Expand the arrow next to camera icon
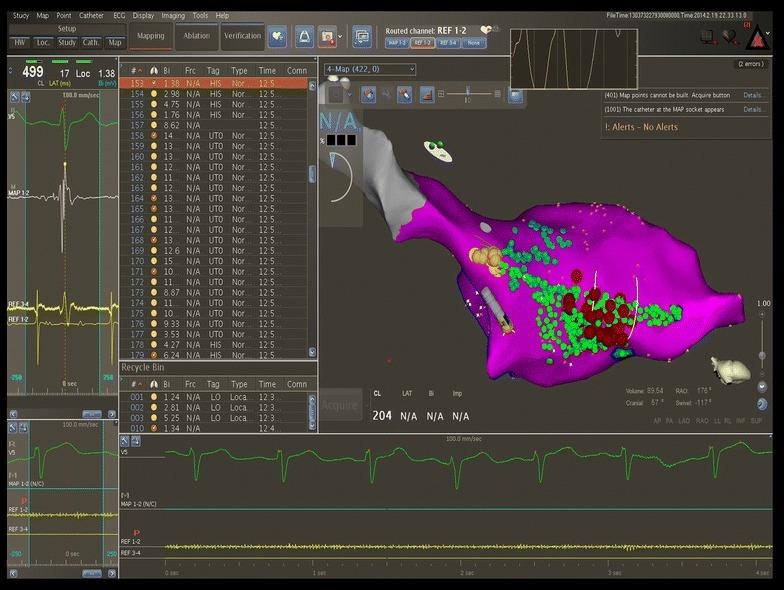 pos(341,36)
